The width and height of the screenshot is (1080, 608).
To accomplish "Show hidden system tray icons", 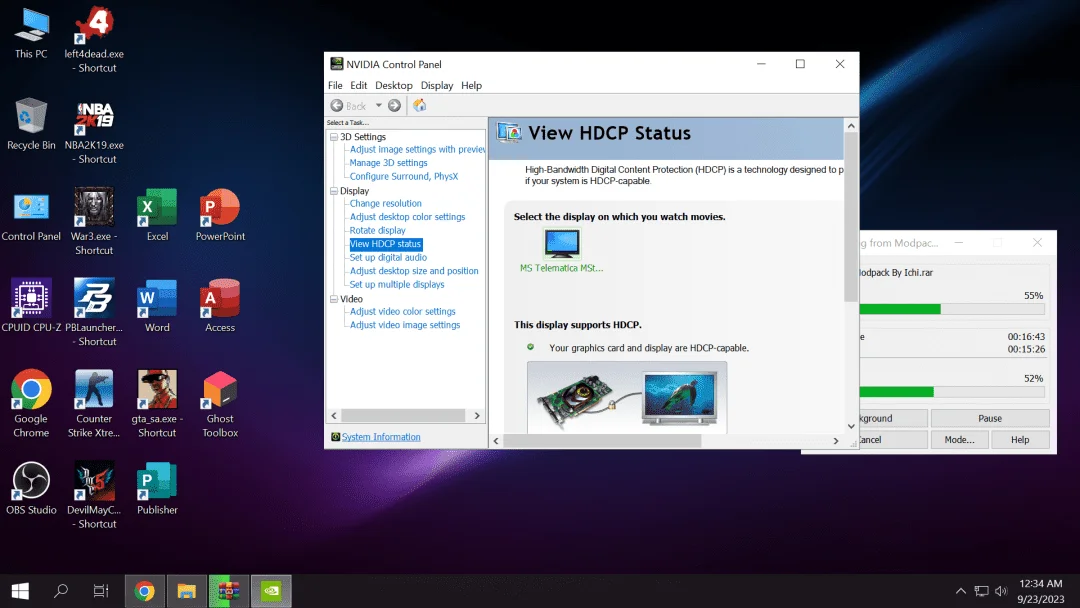I will tap(960, 591).
